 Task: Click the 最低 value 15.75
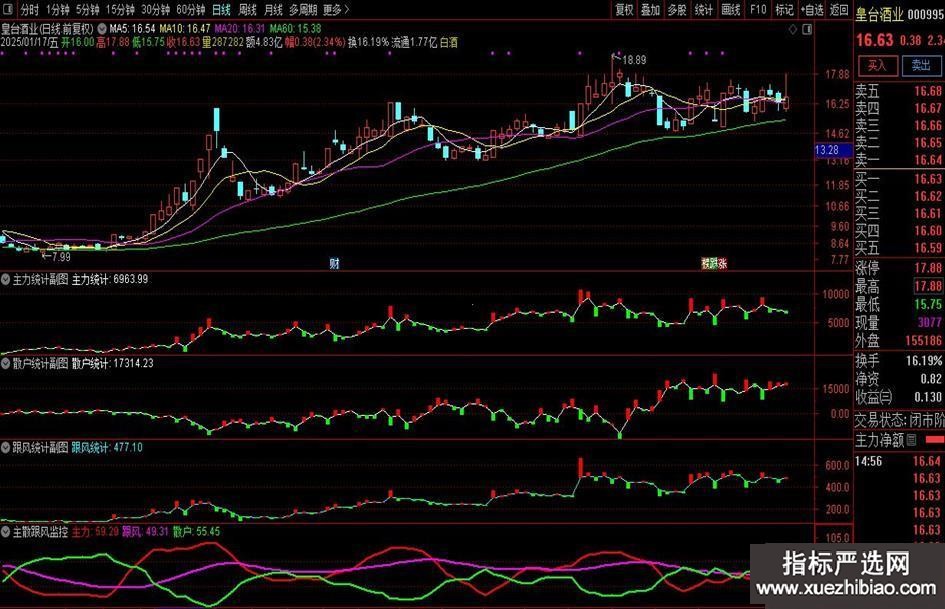click(928, 304)
